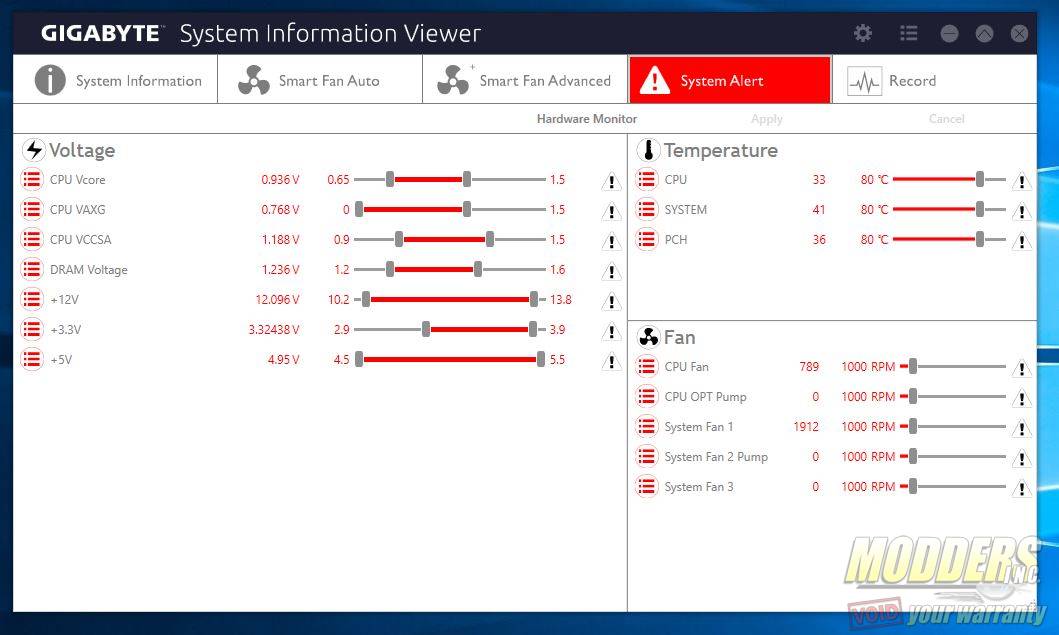This screenshot has height=635, width=1059.
Task: Click the System Fan 1 speed value 1912
Action: coord(806,427)
